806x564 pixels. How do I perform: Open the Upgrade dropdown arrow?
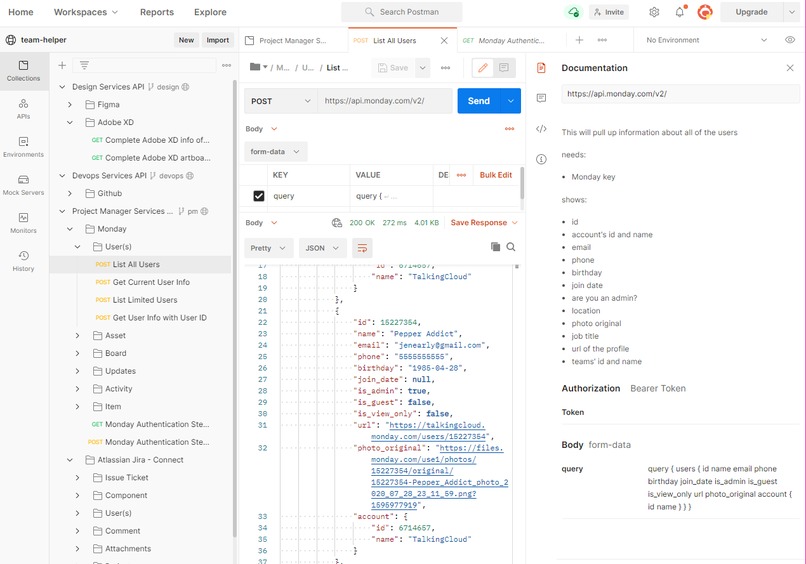tap(792, 12)
